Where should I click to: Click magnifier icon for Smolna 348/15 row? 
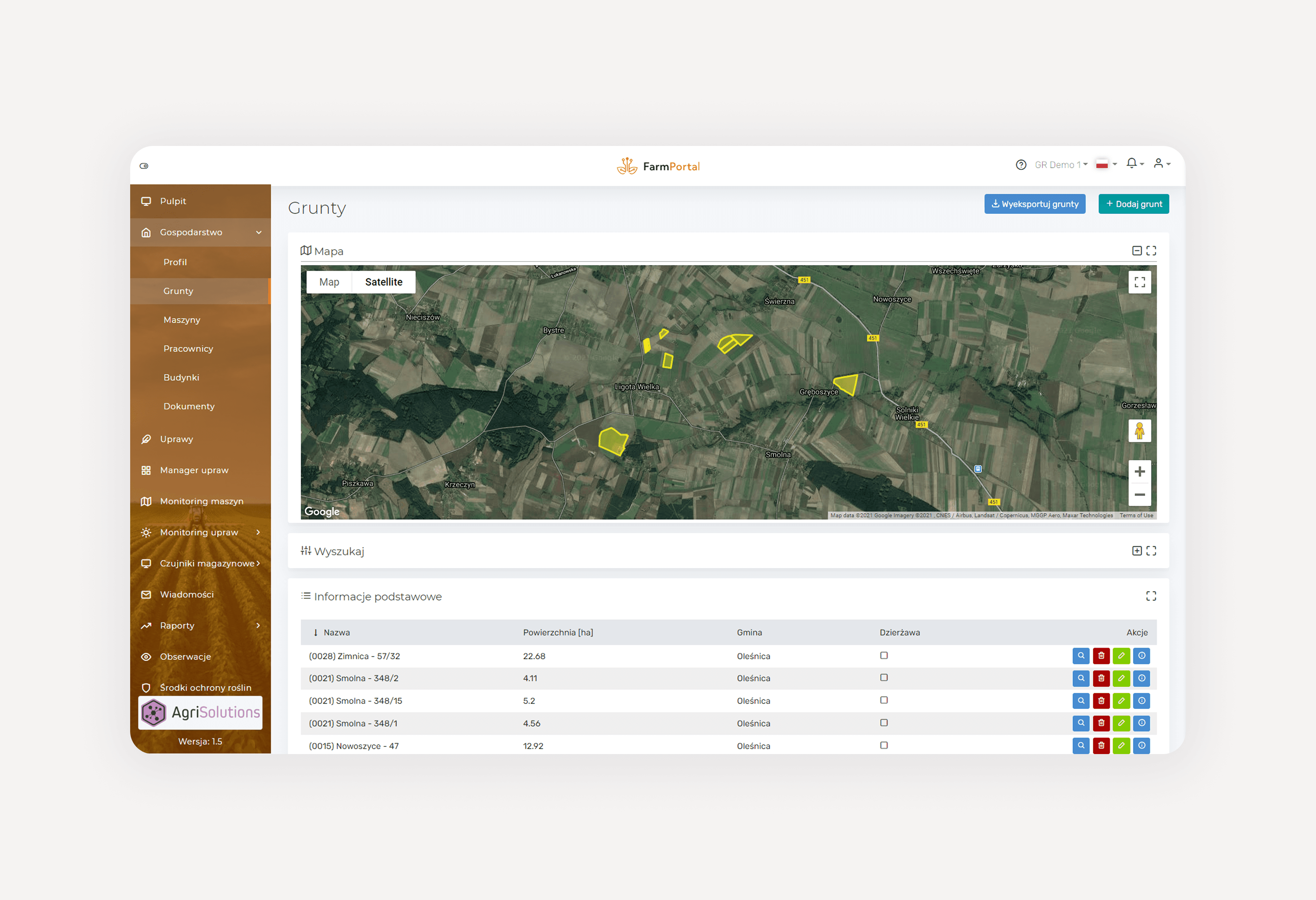pyautogui.click(x=1080, y=701)
